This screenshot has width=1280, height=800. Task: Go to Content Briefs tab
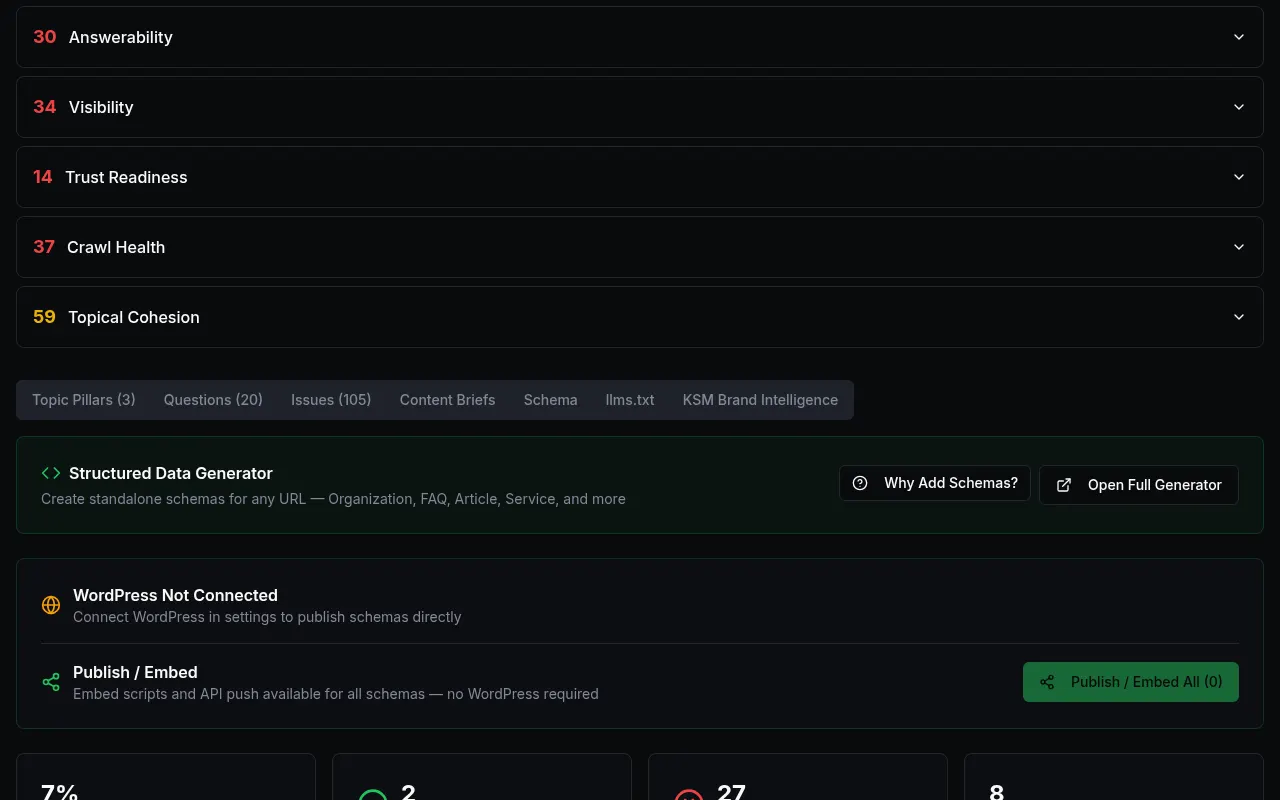447,400
